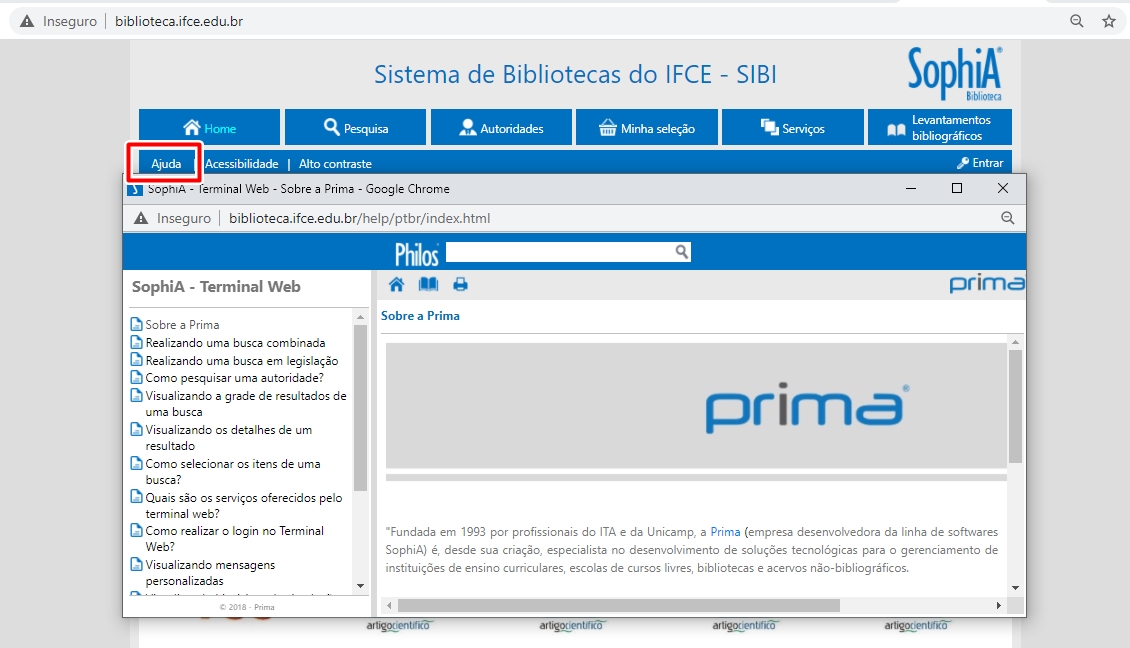Select Autoridades in the top navigation

point(501,128)
